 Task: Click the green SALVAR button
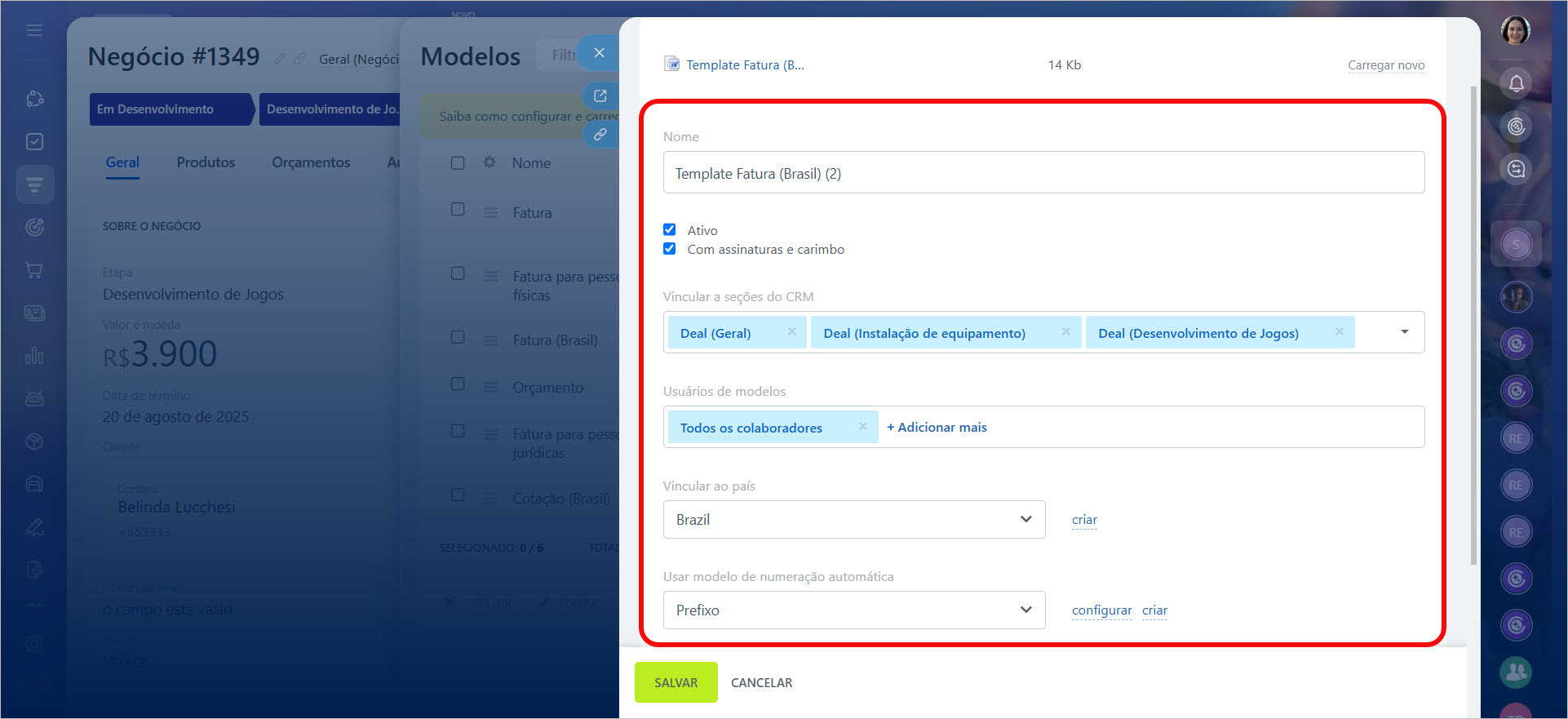pos(675,682)
